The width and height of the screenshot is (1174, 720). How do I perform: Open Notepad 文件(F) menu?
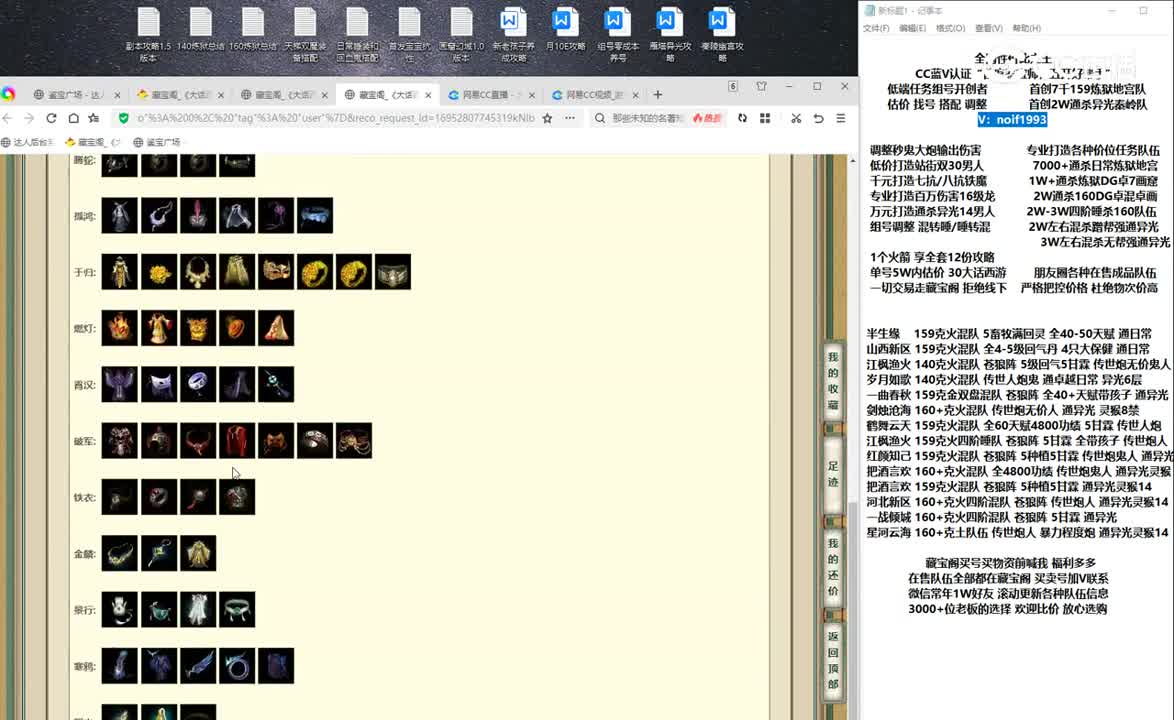(876, 28)
